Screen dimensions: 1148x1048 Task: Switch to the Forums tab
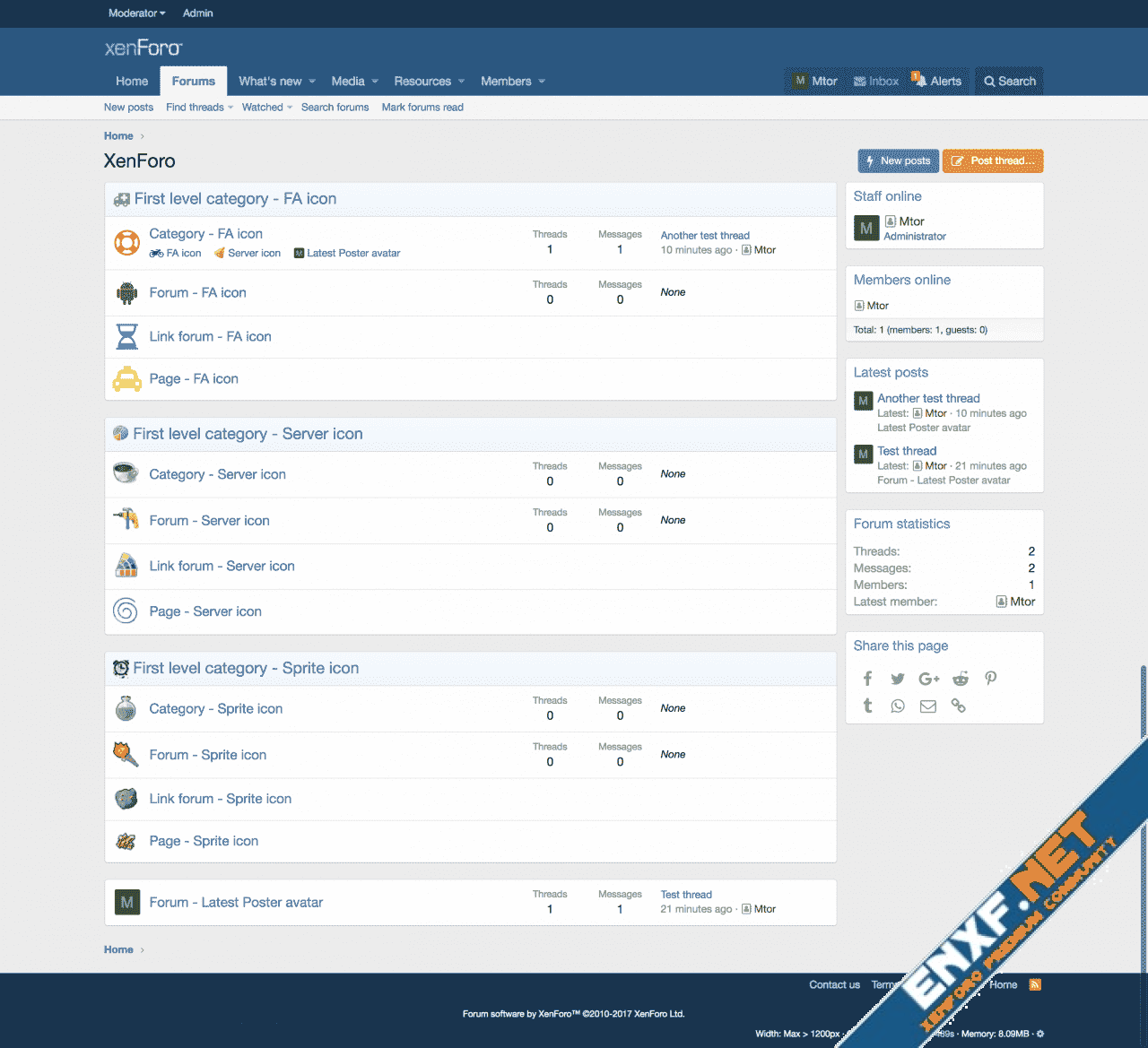(194, 82)
